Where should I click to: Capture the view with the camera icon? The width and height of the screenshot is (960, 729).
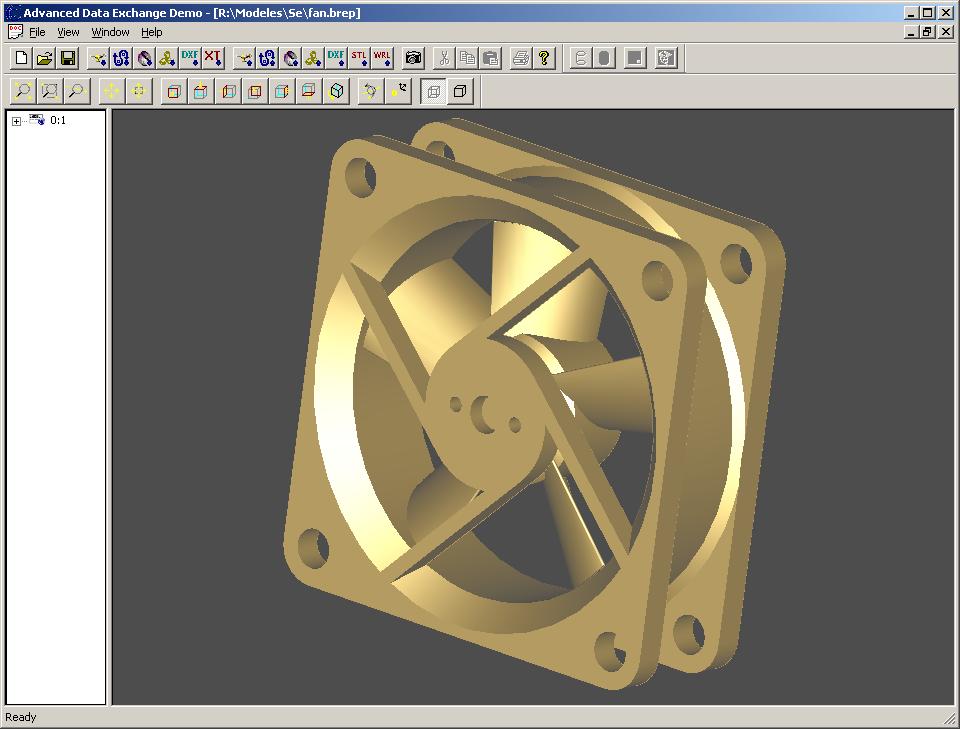click(x=413, y=58)
